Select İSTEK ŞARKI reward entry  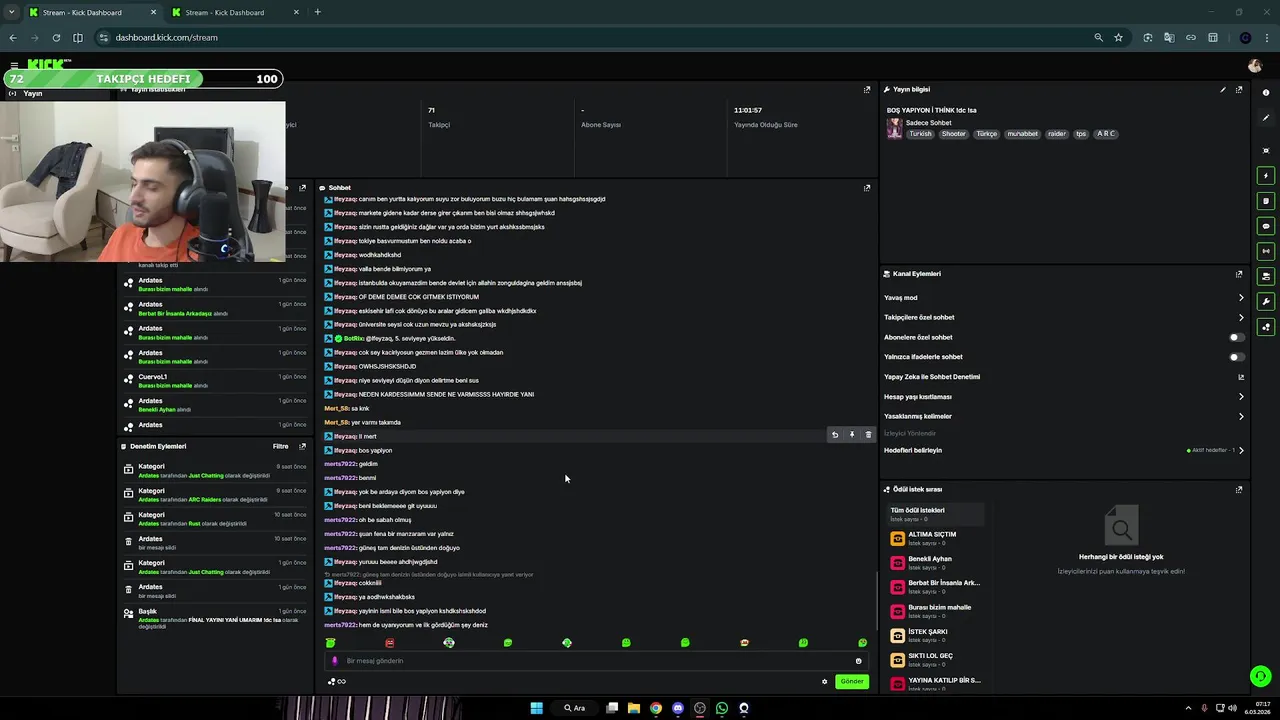tap(936, 635)
